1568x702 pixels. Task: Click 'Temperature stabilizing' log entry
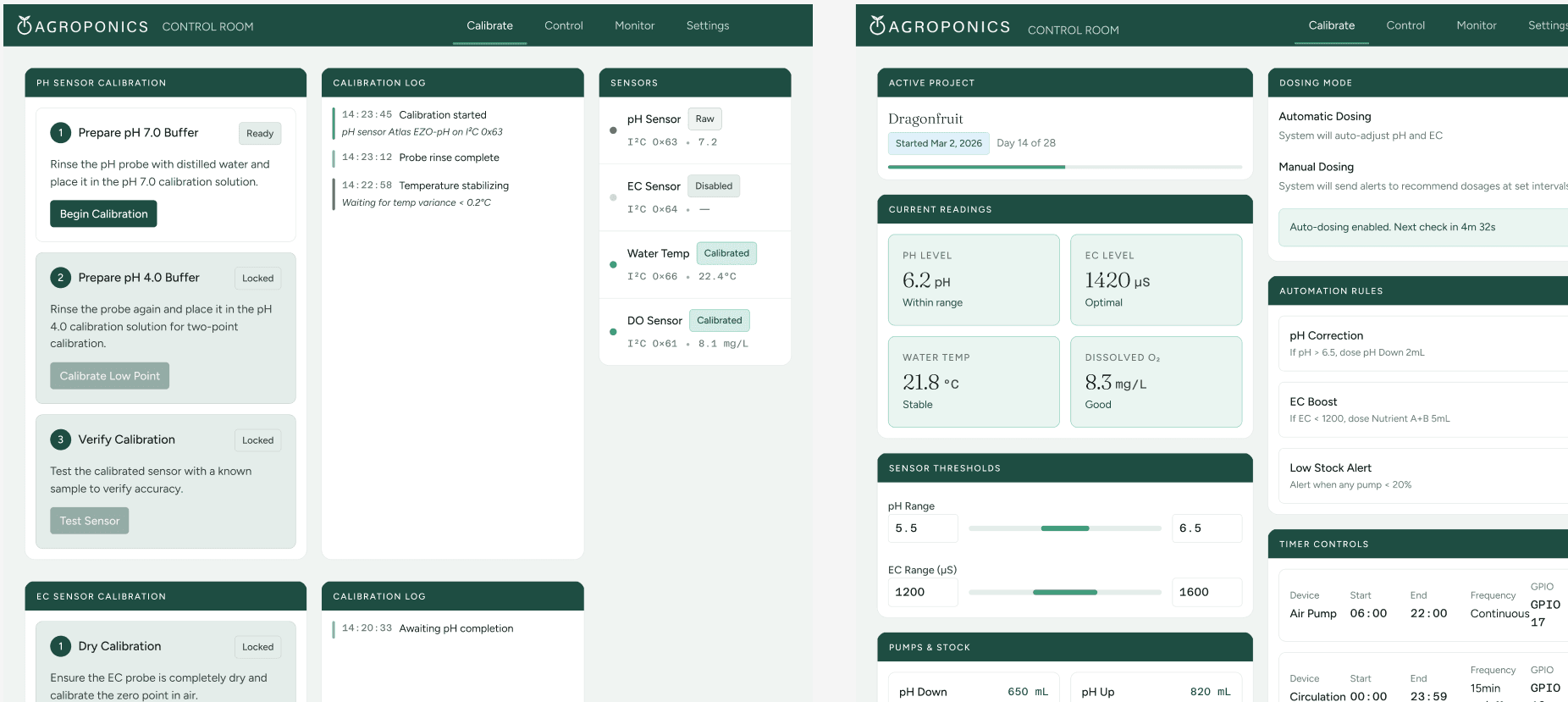(x=453, y=194)
